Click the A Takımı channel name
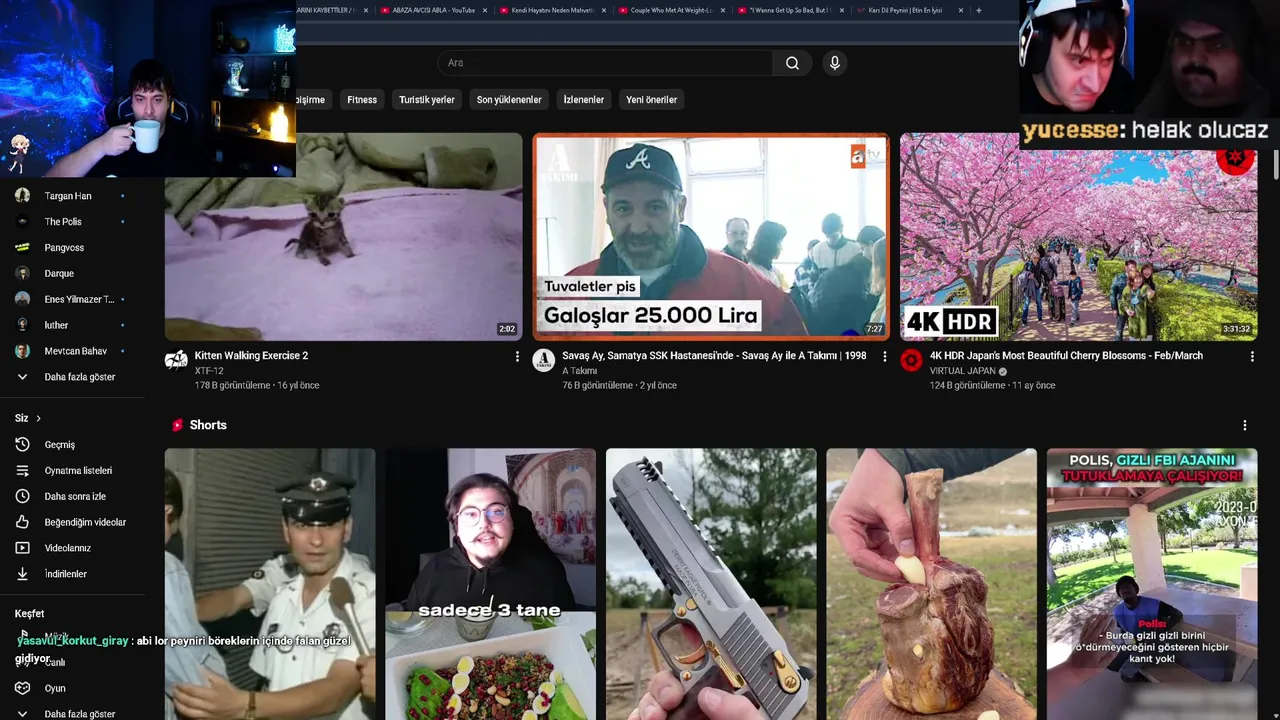The height and width of the screenshot is (720, 1280). [x=579, y=371]
